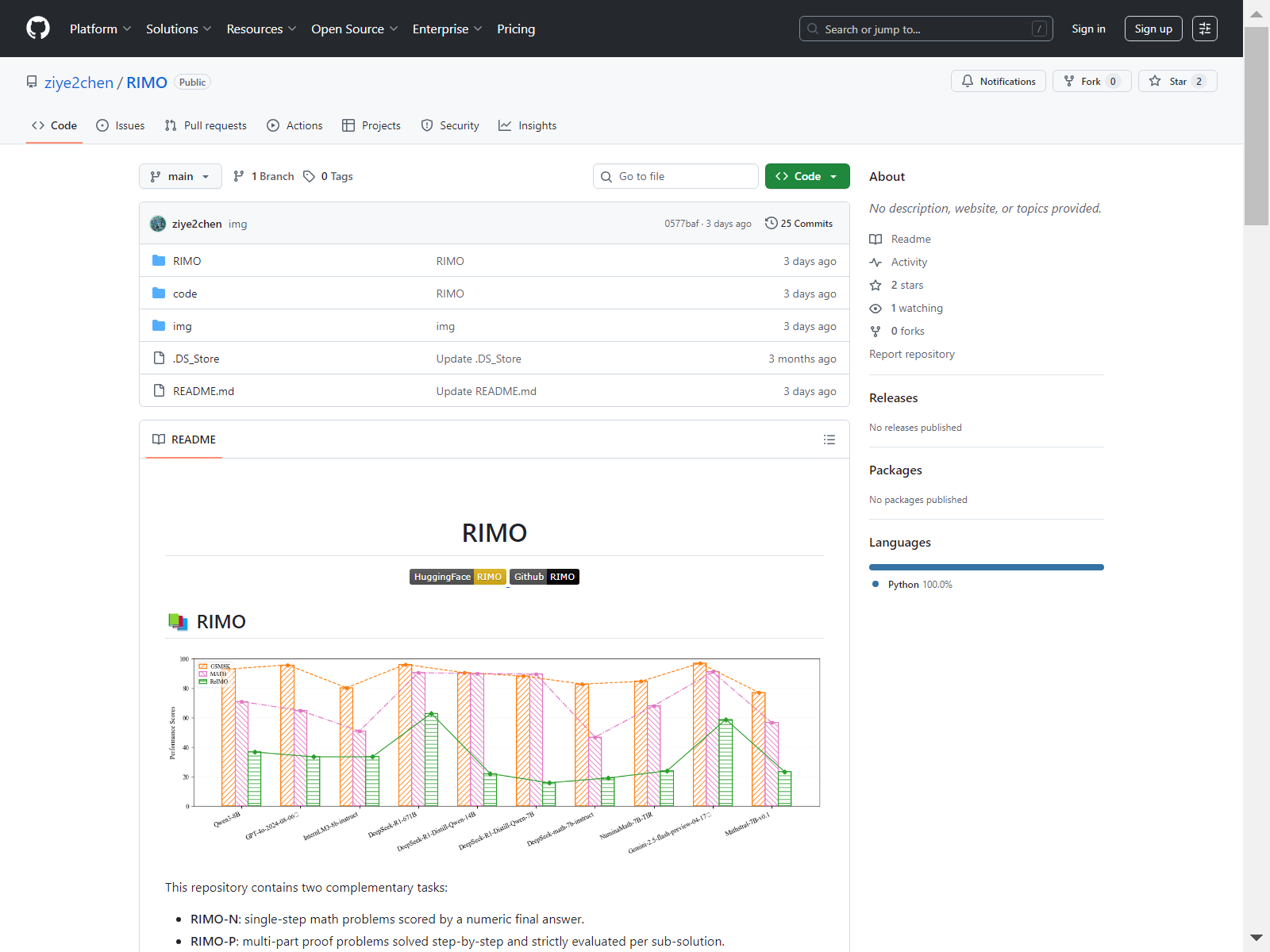
Task: Click the tag icon beside 0 Tags
Action: click(x=309, y=176)
